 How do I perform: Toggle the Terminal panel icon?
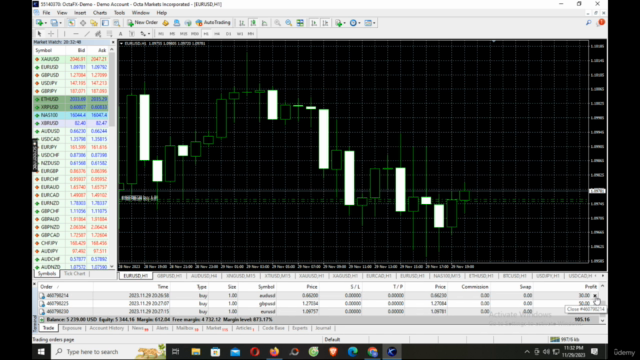(x=105, y=23)
